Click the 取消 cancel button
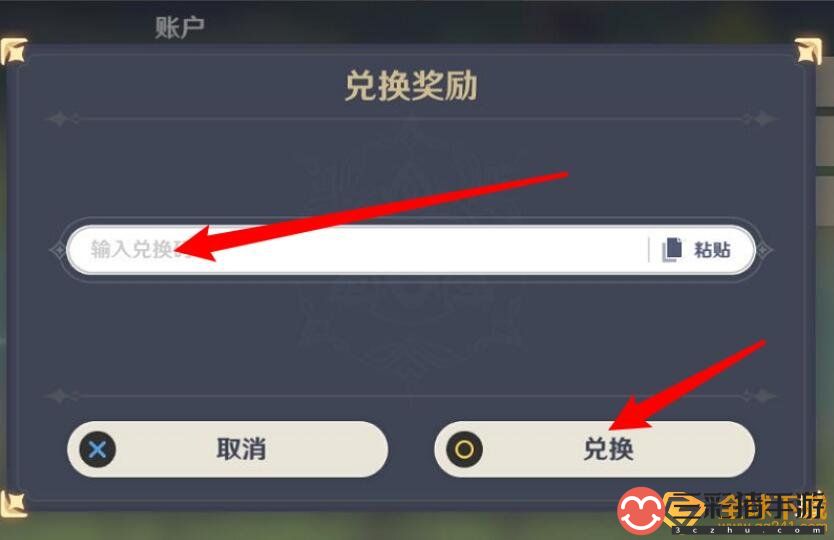834x540 pixels. (x=228, y=450)
